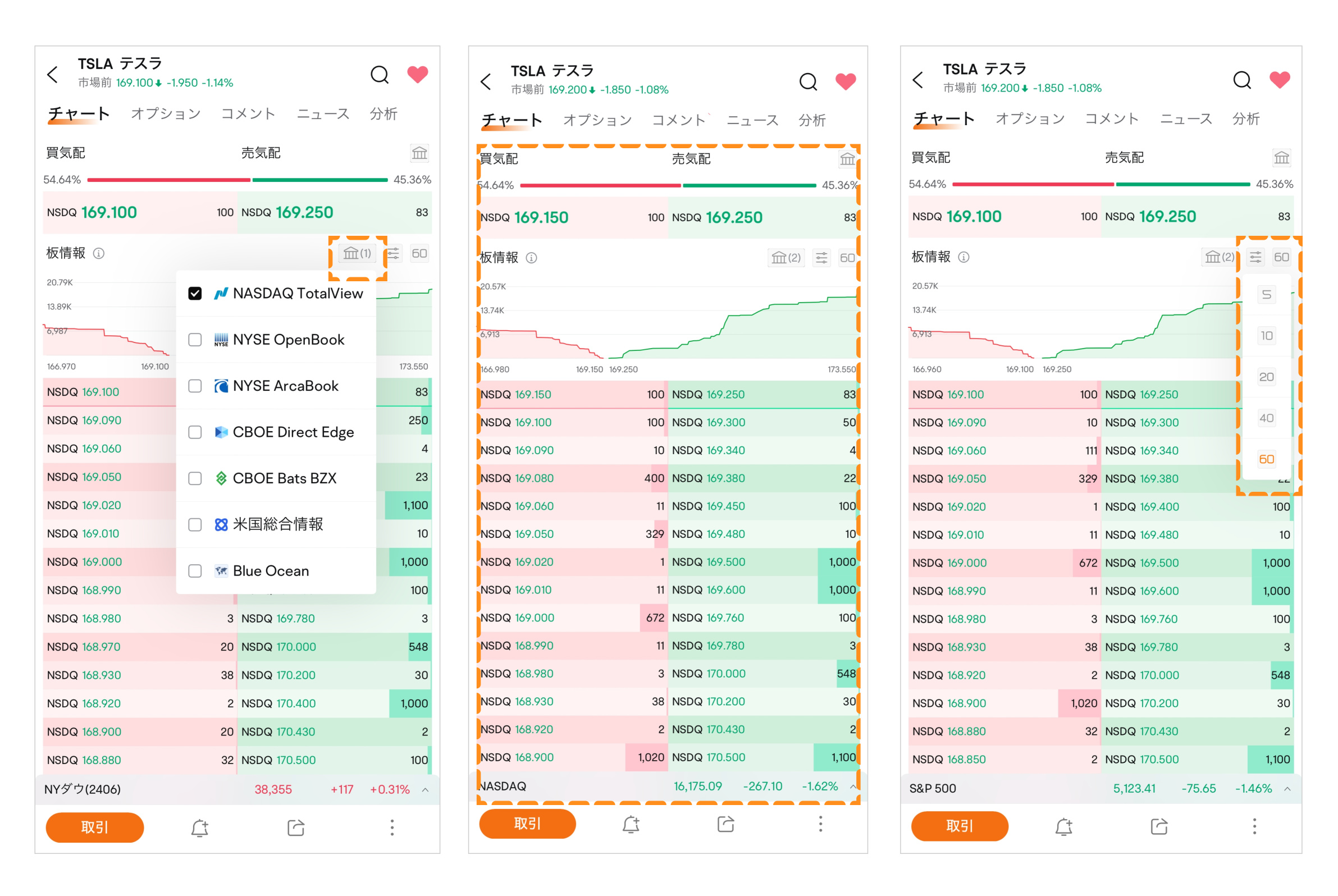The image size is (1338, 896).
Task: Open search in left TSLA screen
Action: [380, 74]
